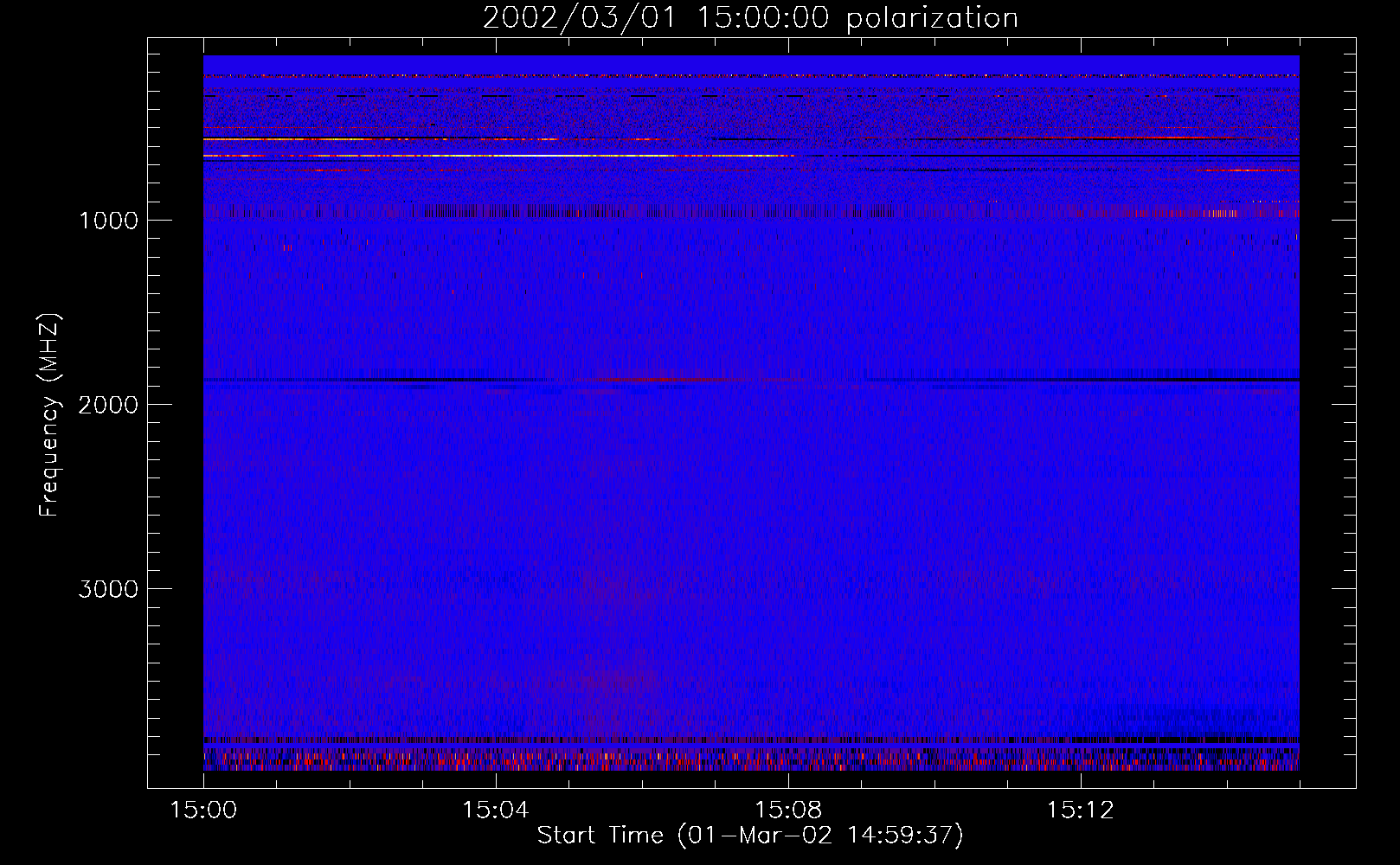Click the bright yellow-white horizontal emission line
Viewport: 1400px width, 865px height.
(x=498, y=156)
